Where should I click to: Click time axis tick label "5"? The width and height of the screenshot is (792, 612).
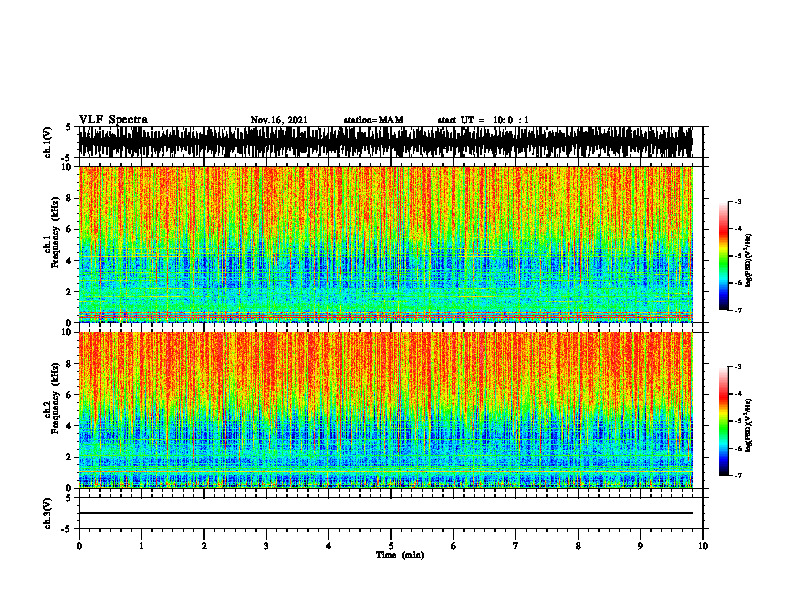[x=391, y=546]
